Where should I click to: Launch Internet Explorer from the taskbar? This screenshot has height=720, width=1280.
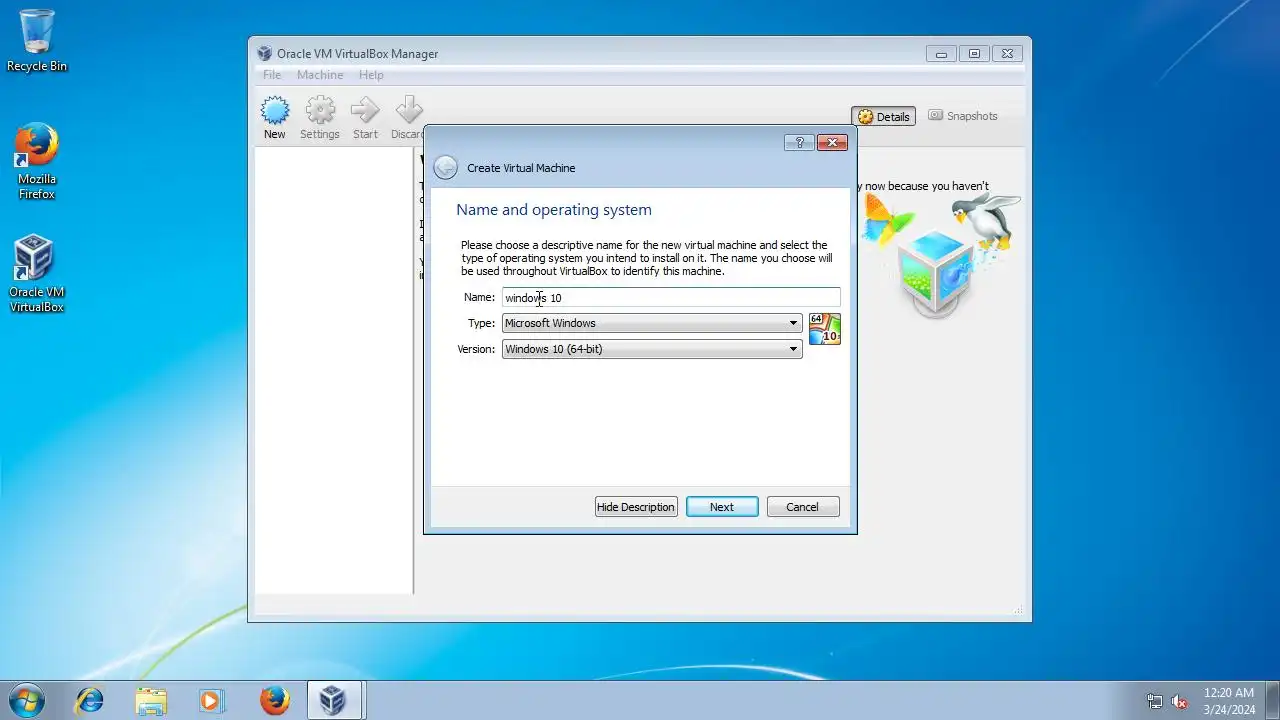click(90, 700)
